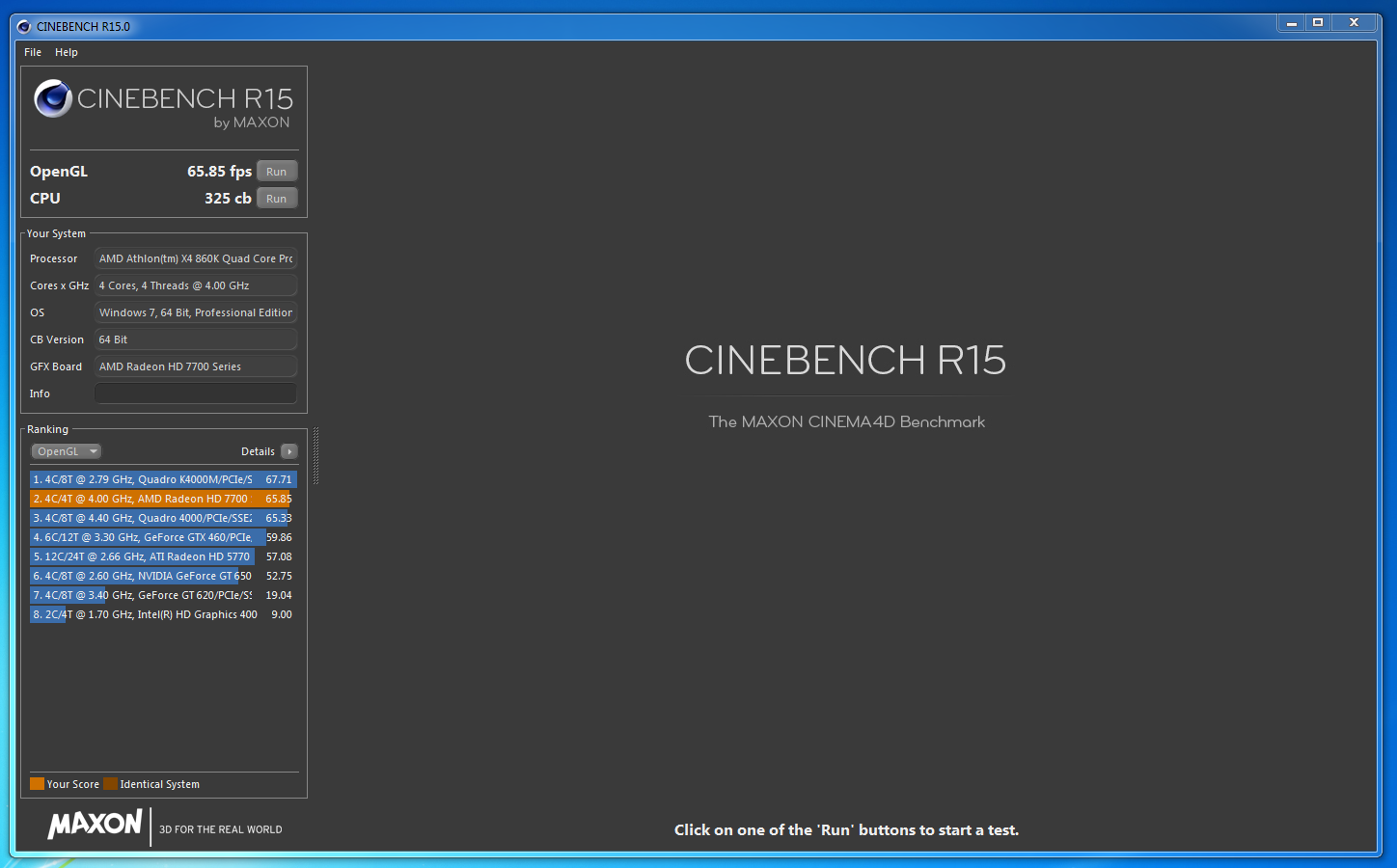Viewport: 1397px width, 868px height.
Task: Select the AMD Radeon HD 7700 ranking entry
Action: coord(162,499)
